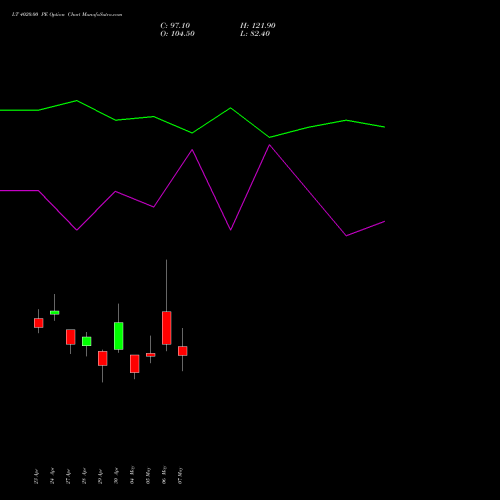Select the 24 Apr date label
The image size is (500, 500).
52,476
